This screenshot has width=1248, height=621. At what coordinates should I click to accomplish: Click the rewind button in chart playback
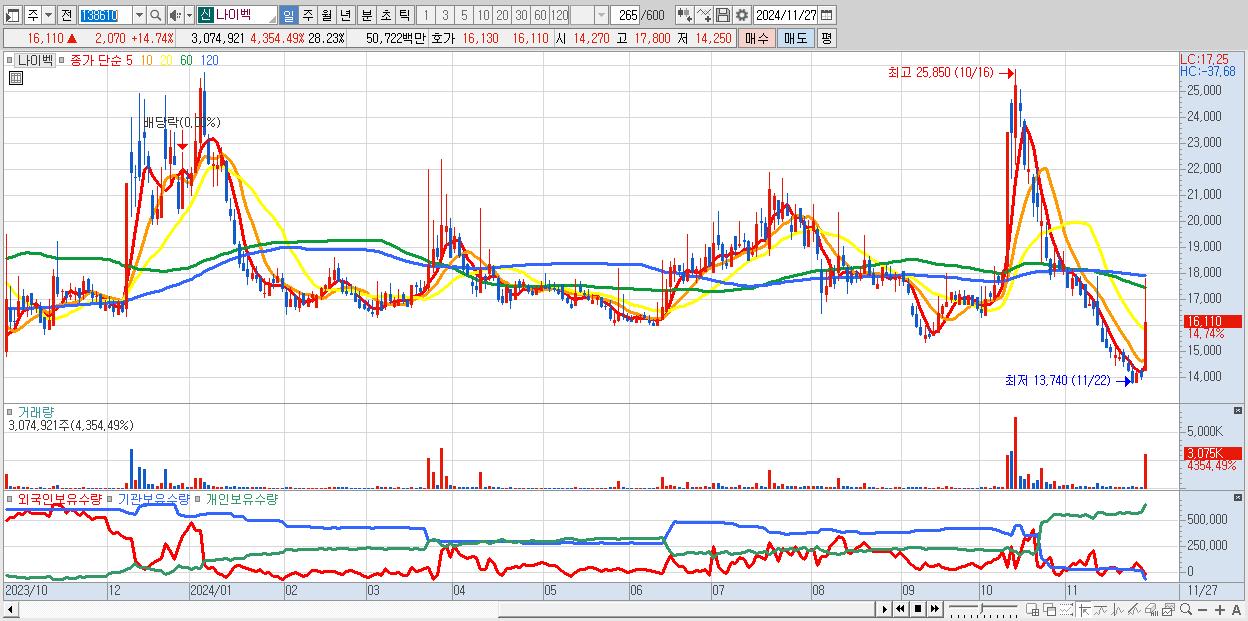coord(900,609)
